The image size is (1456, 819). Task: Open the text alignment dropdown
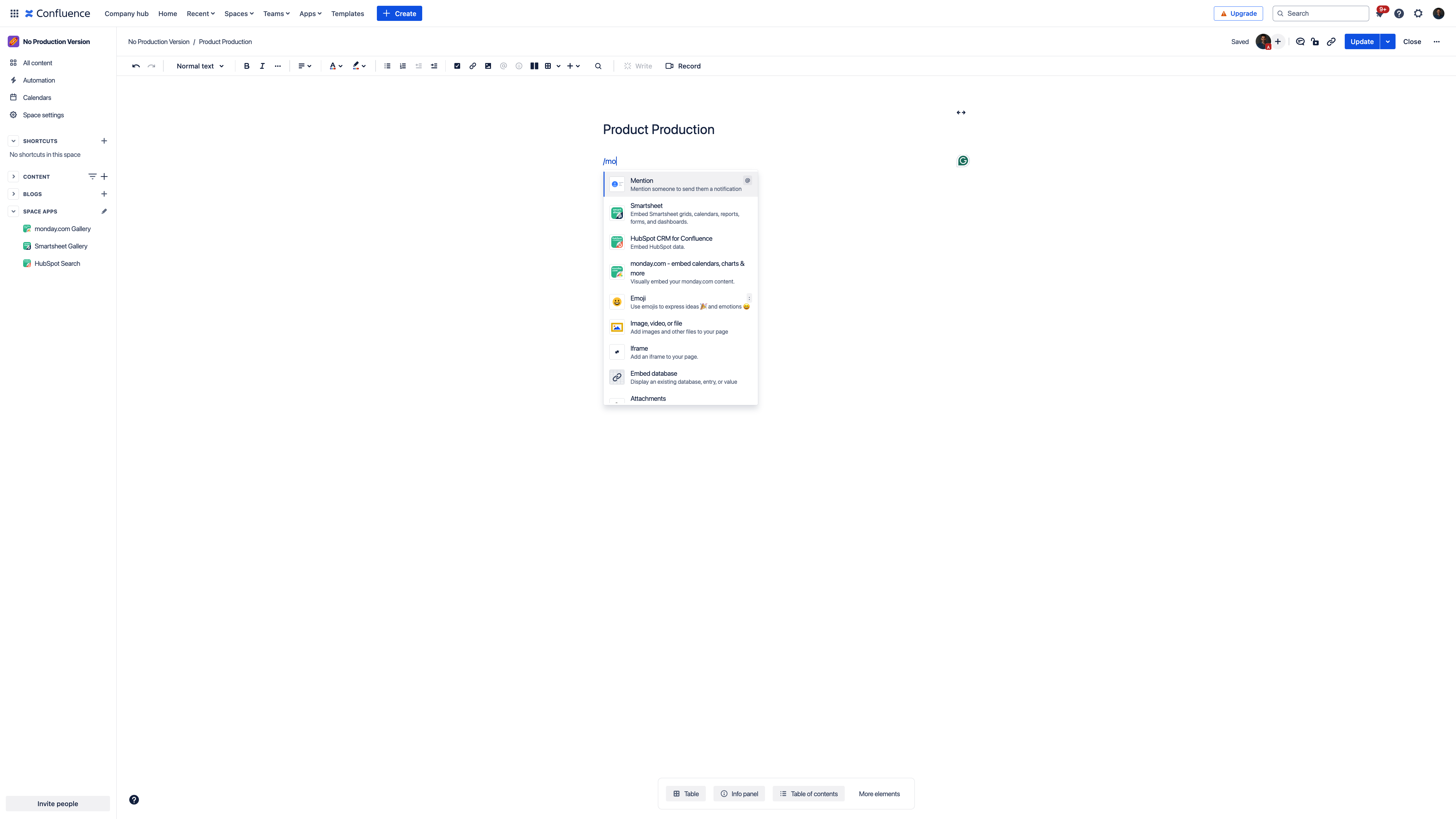tap(305, 66)
